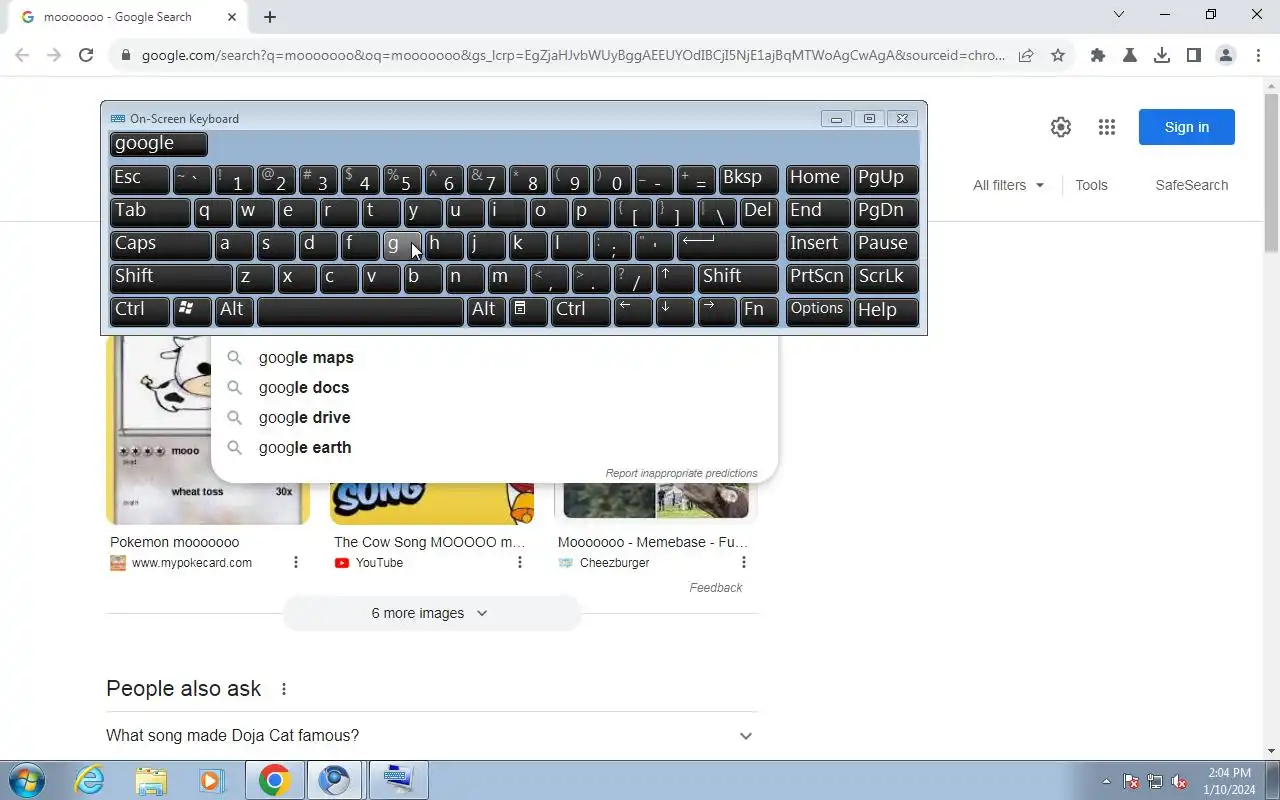Screen dimensions: 1280x800
Task: Click the Help key on the keyboard
Action: (886, 311)
